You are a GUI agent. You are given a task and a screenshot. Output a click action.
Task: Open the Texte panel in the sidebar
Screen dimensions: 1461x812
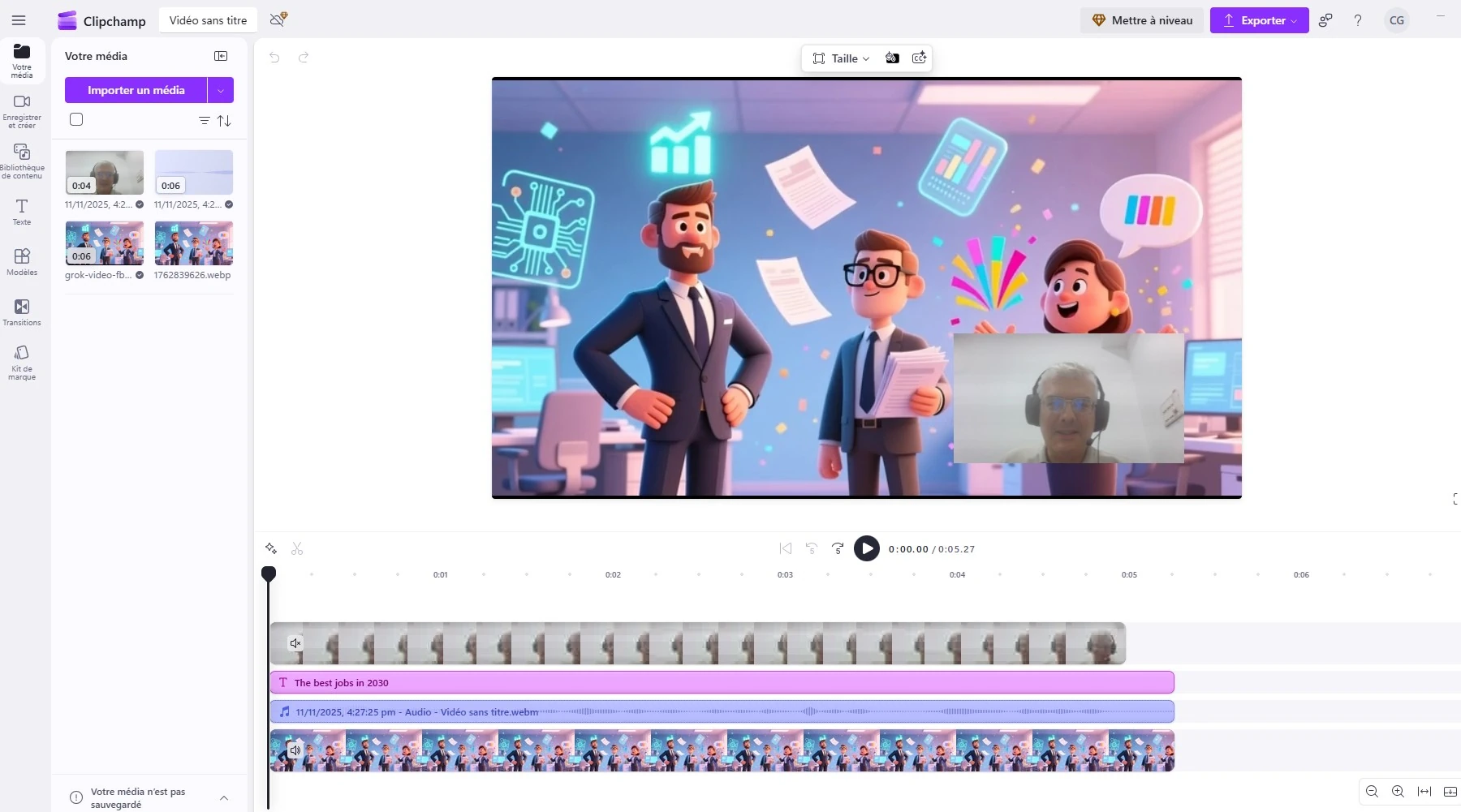[x=21, y=212]
